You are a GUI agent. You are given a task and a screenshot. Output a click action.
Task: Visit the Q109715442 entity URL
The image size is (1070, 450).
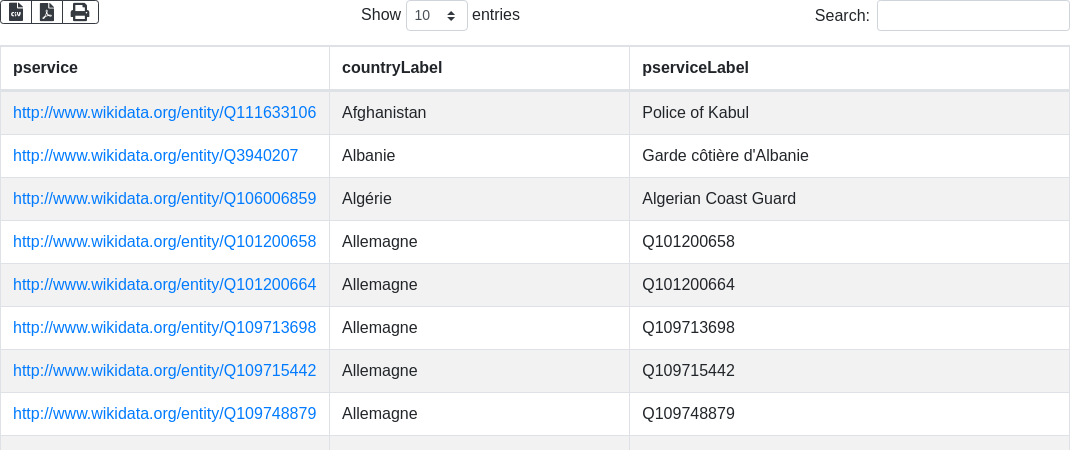(x=164, y=371)
